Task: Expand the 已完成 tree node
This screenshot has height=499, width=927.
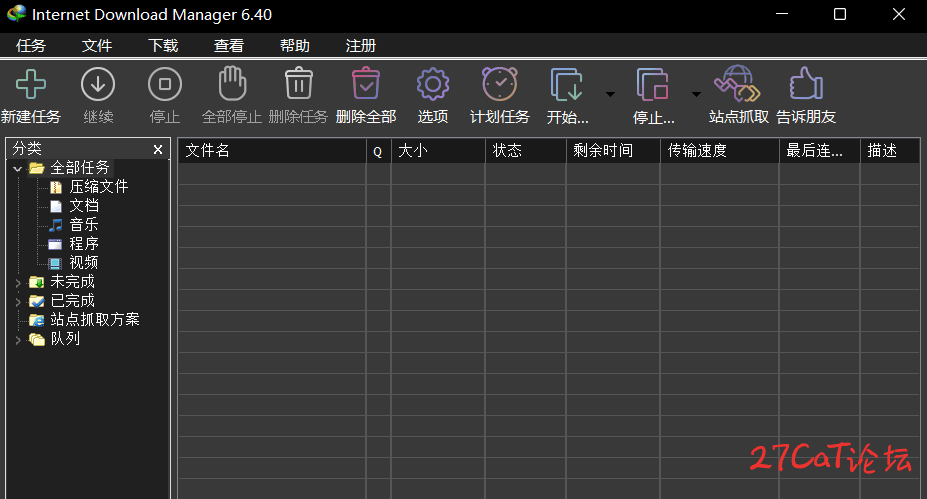Action: click(x=17, y=302)
